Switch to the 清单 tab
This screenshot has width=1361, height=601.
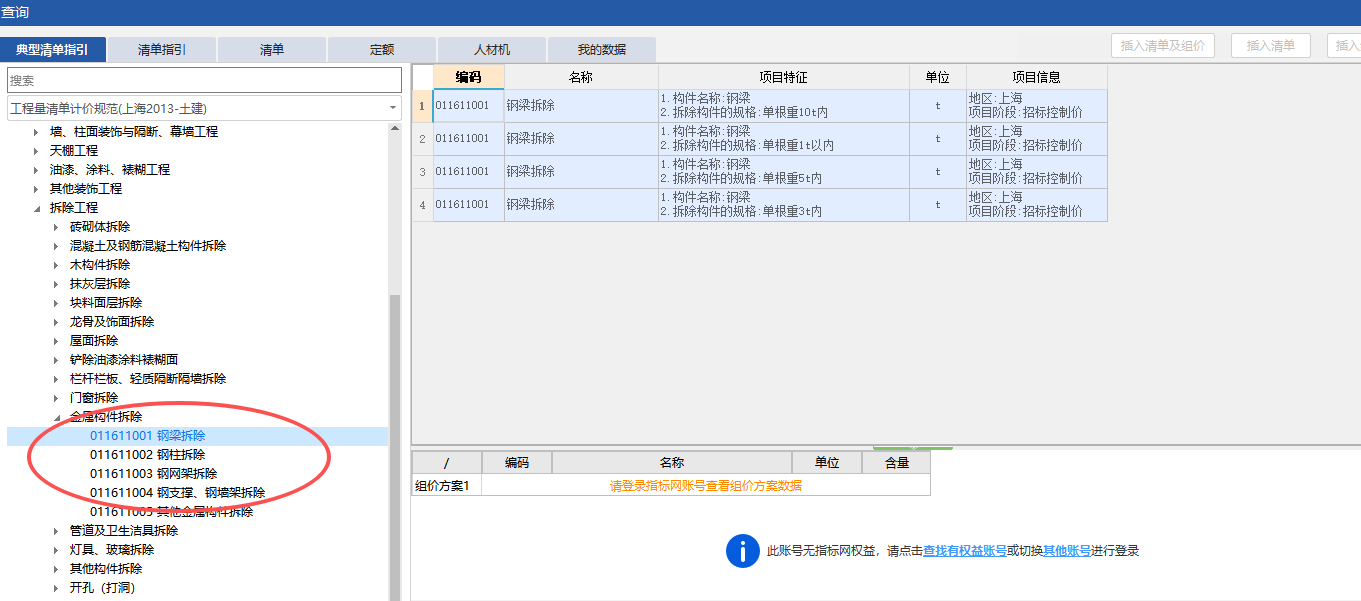[271, 48]
